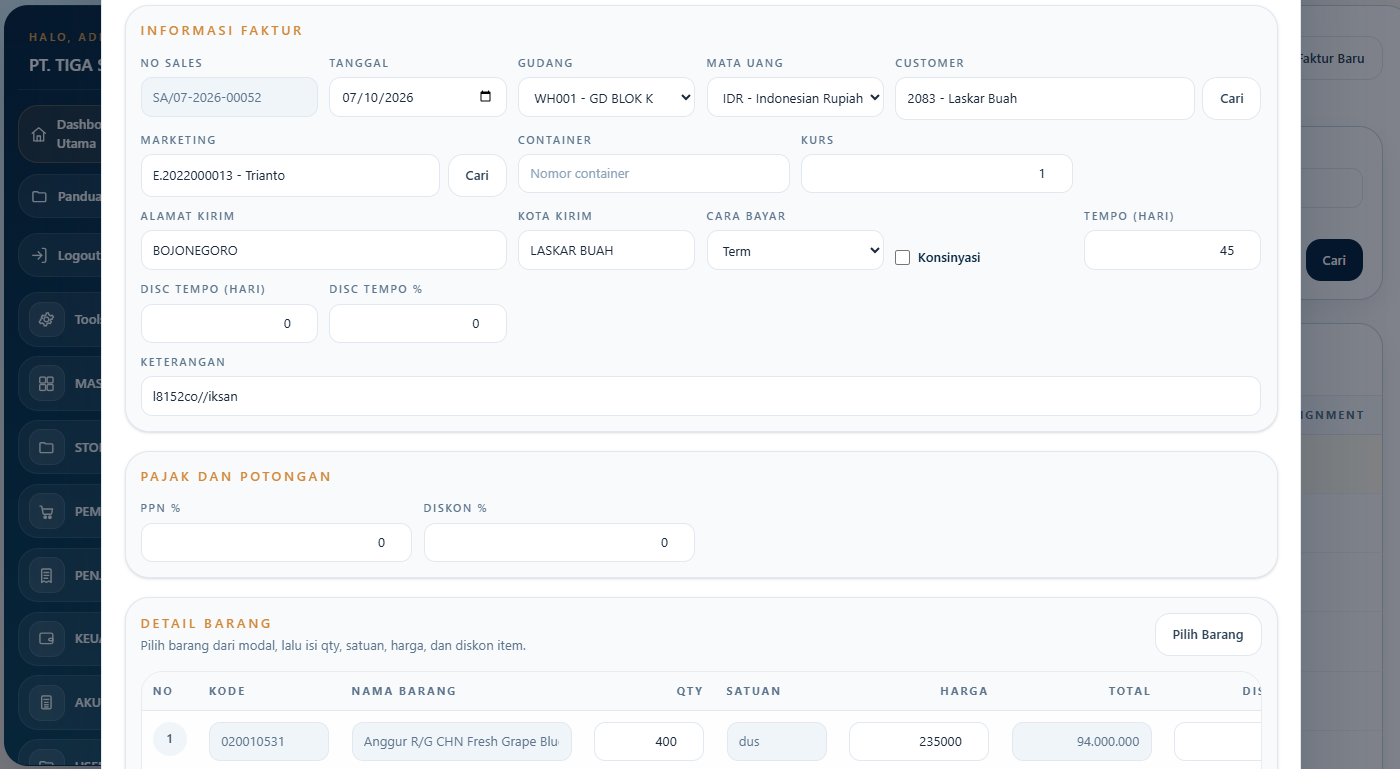Viewport: 1400px width, 769px height.
Task: Click the Kota Kirim field
Action: [606, 250]
